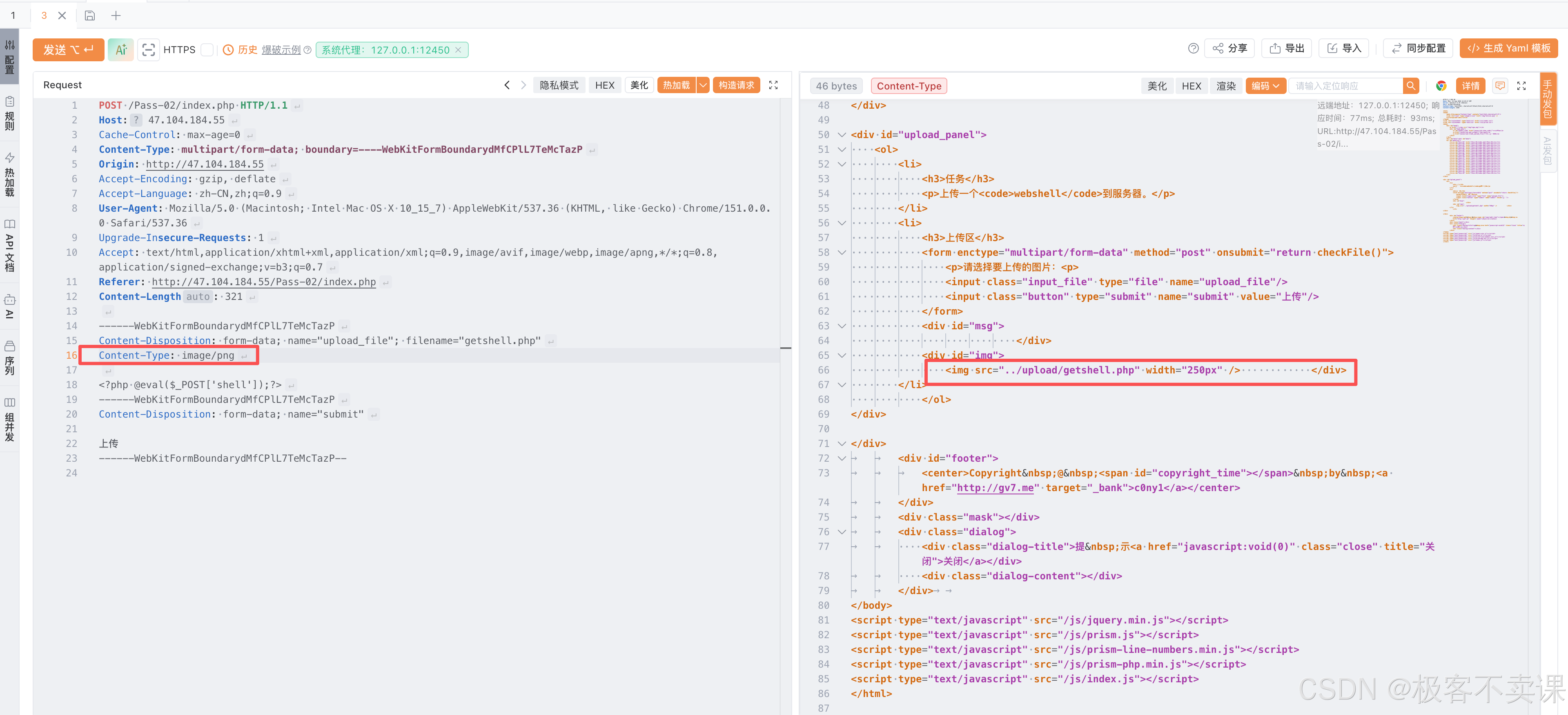The width and height of the screenshot is (1568, 715).
Task: Collapse the msg div on line 63
Action: click(x=842, y=326)
